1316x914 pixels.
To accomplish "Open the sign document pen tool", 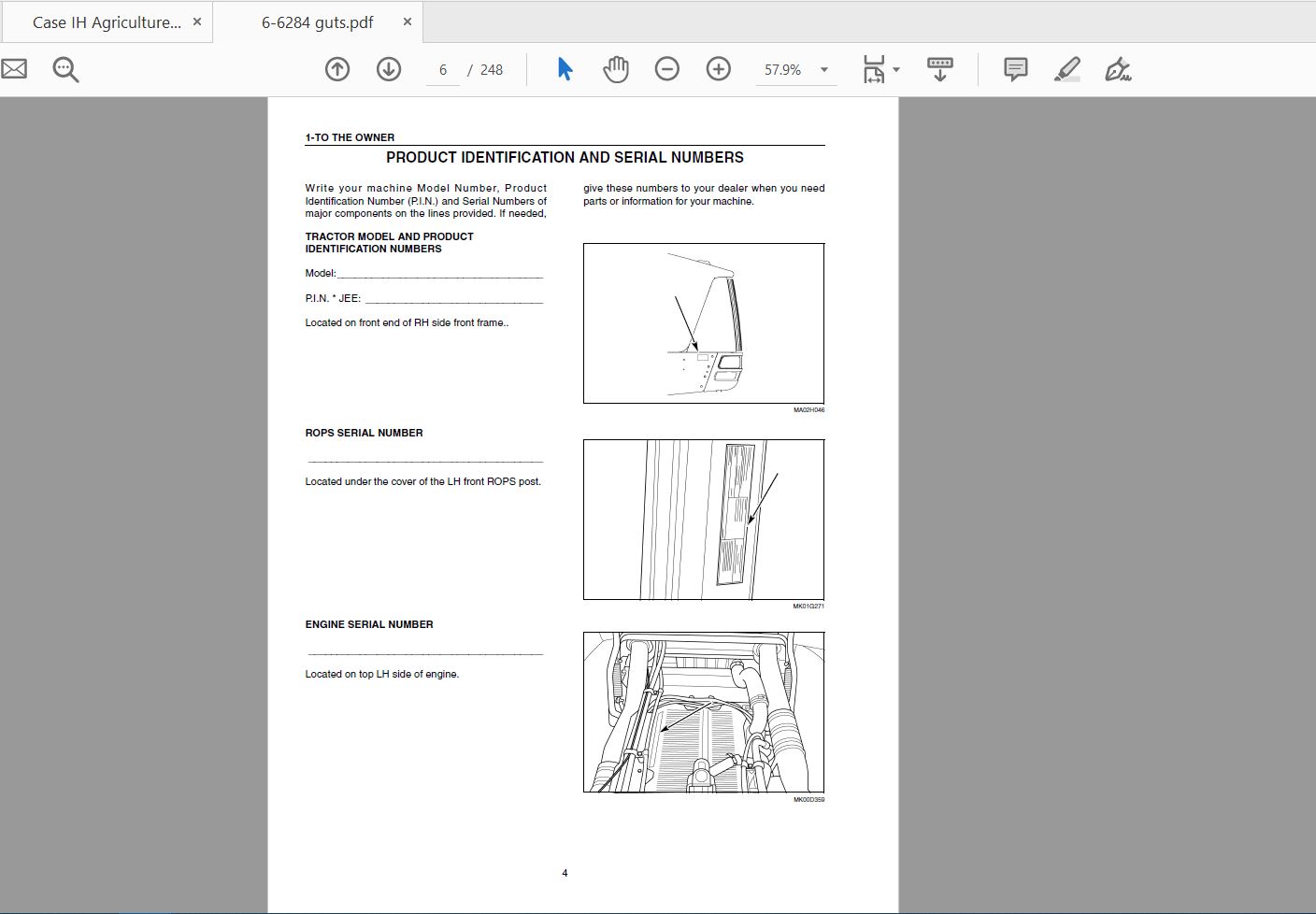I will pyautogui.click(x=1118, y=69).
